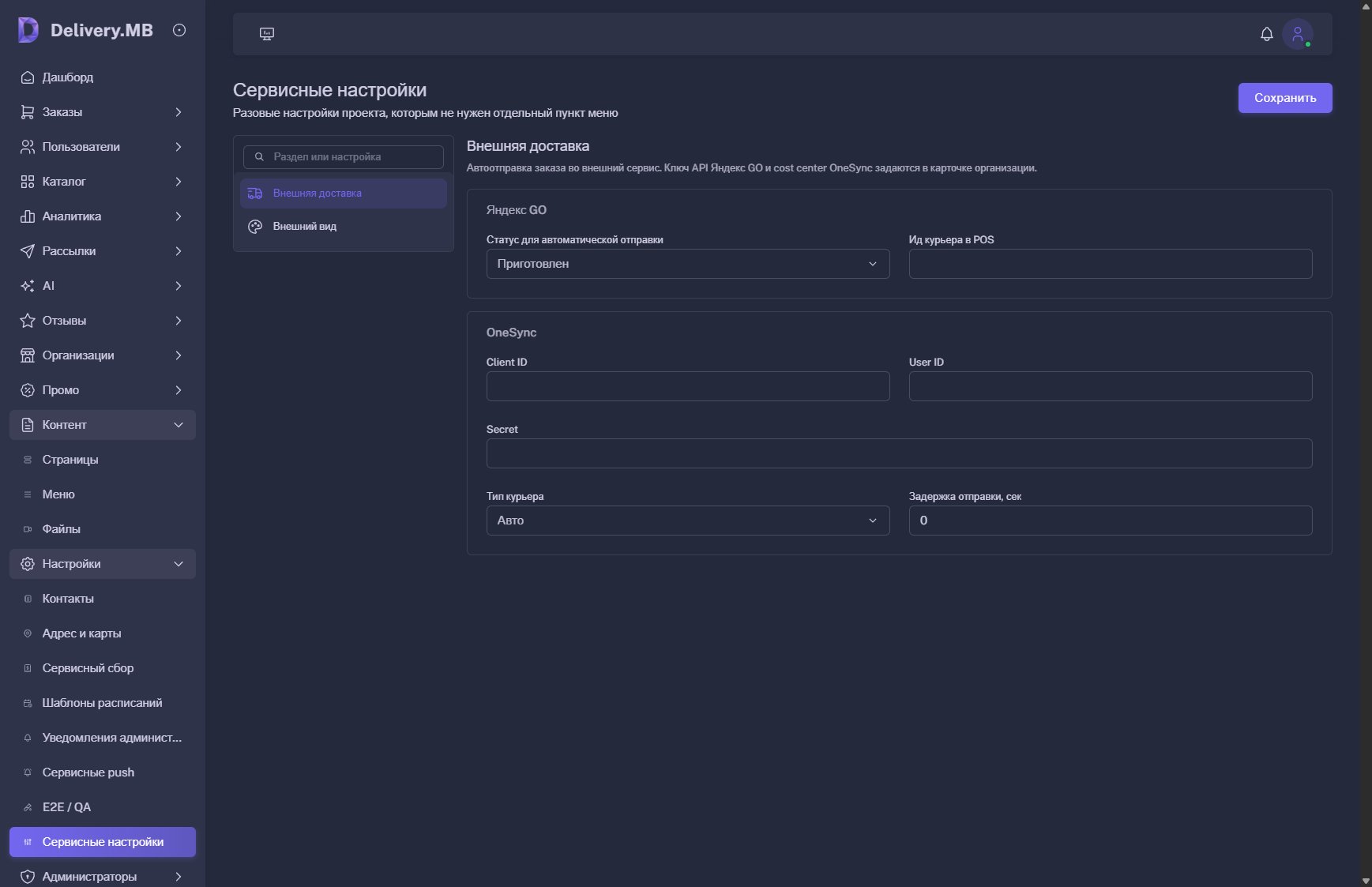Image resolution: width=1372 pixels, height=887 pixels.
Task: Click the Администраторы shield icon
Action: coord(28,877)
